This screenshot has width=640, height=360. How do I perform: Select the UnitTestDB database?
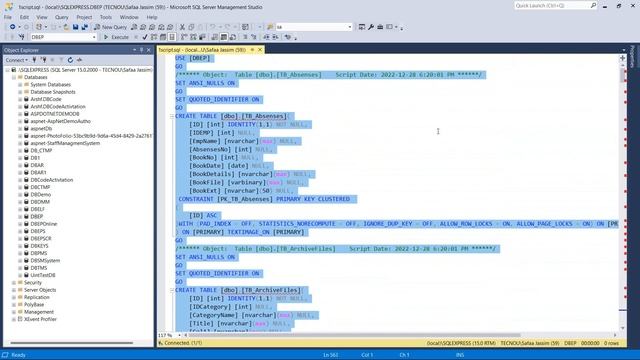(43, 275)
